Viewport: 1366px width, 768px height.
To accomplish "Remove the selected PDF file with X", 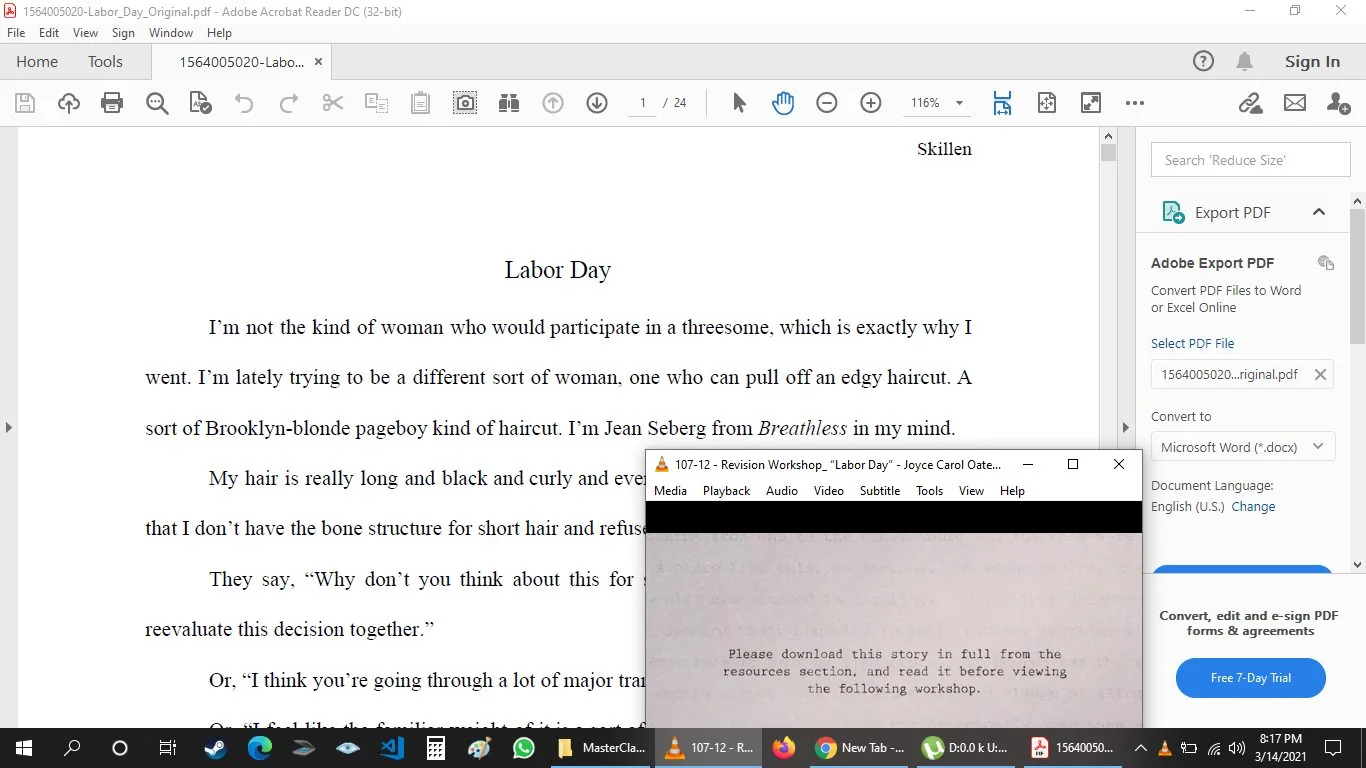I will click(x=1320, y=375).
